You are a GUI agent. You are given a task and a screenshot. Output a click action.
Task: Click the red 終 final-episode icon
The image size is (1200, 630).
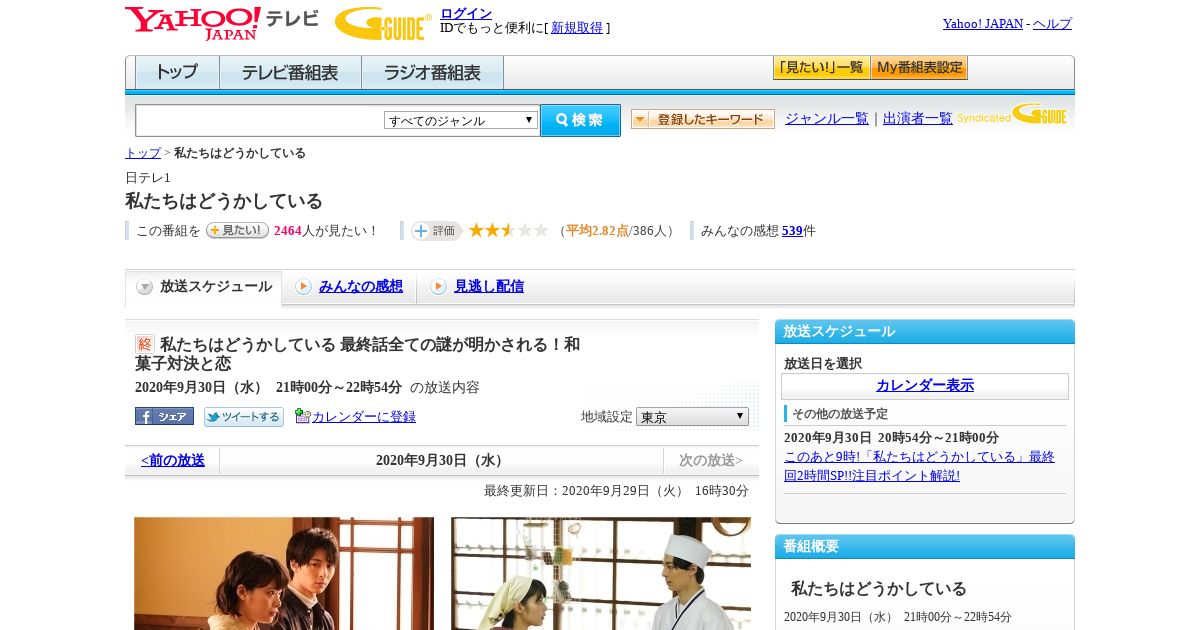pos(145,344)
